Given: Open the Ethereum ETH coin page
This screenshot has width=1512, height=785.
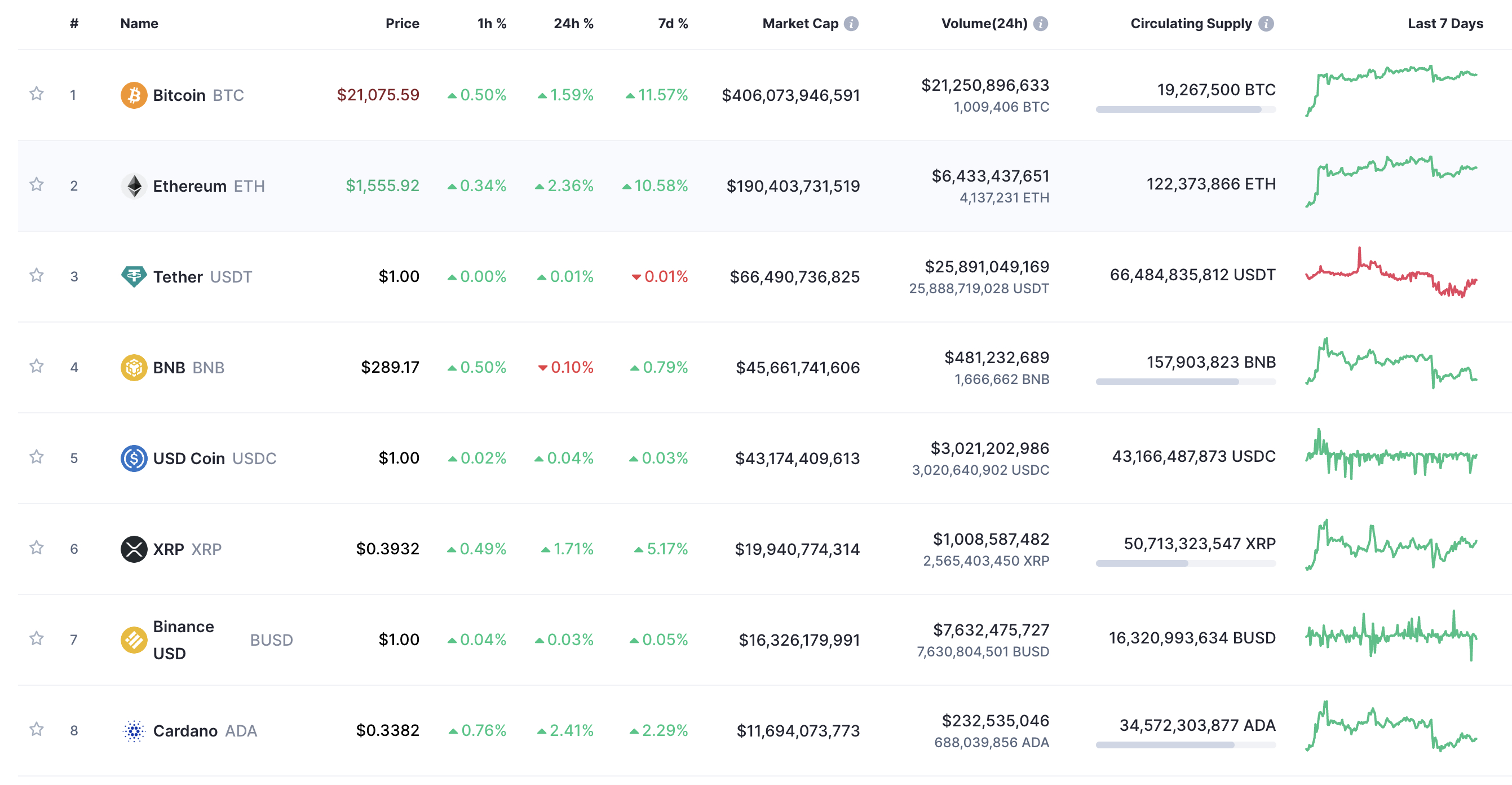Looking at the screenshot, I should [x=209, y=186].
